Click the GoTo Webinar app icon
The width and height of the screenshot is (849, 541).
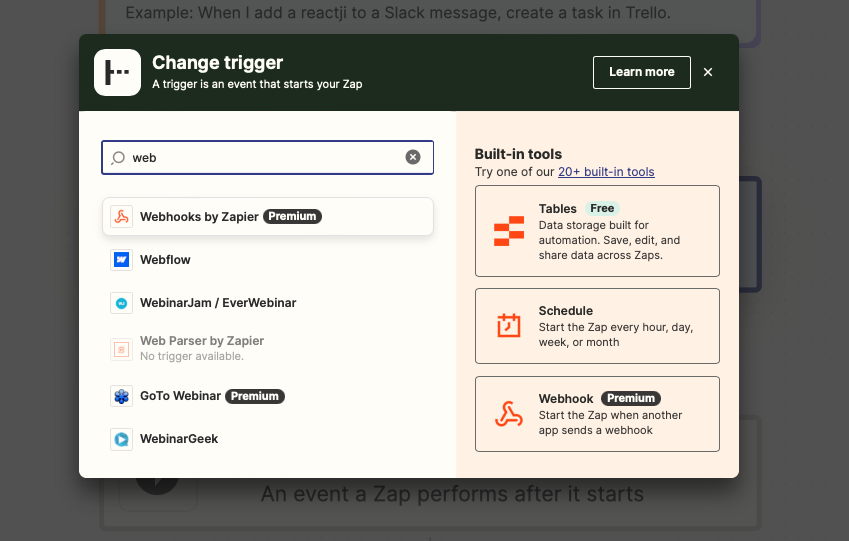pos(121,396)
